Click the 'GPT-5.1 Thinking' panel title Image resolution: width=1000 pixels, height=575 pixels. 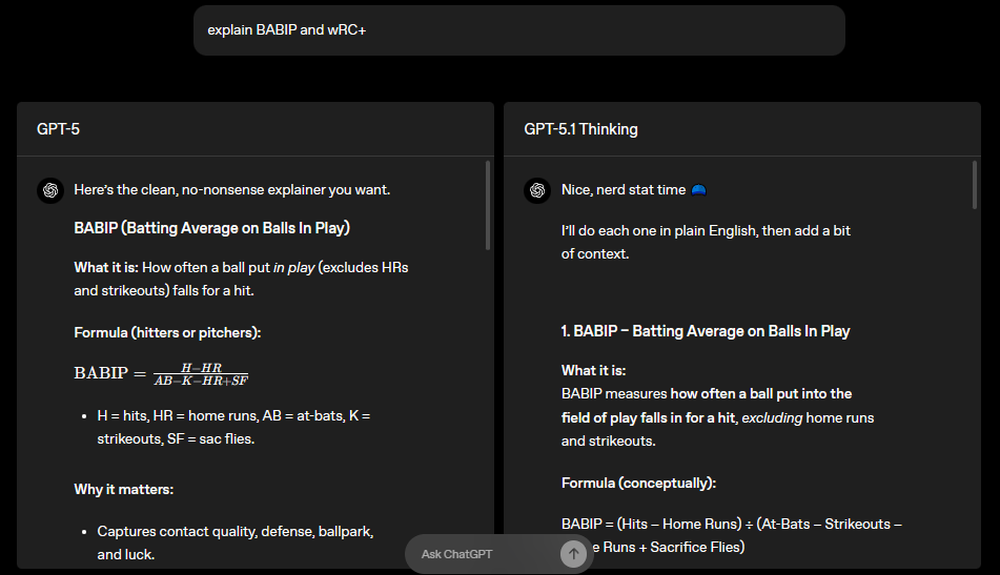pyautogui.click(x=580, y=129)
